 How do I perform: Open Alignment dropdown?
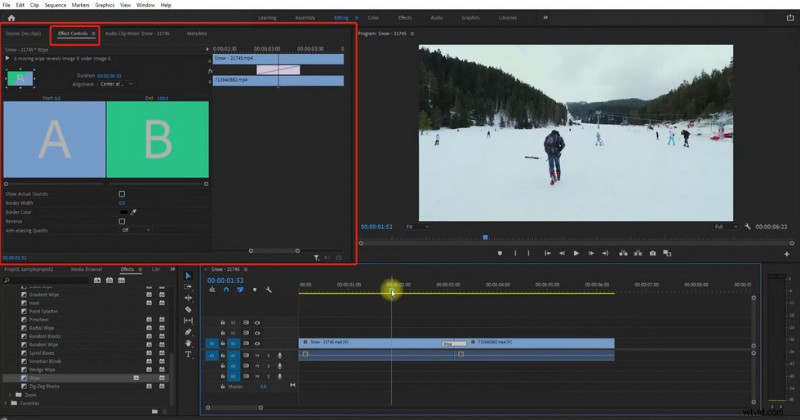116,84
